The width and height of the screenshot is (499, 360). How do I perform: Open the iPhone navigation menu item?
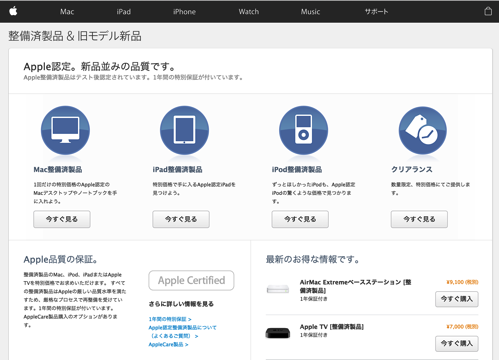click(184, 12)
